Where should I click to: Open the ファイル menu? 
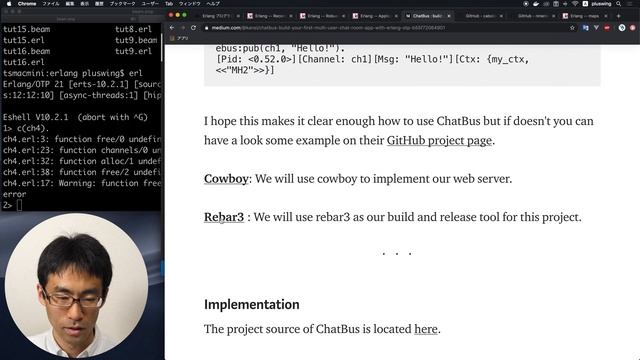pyautogui.click(x=51, y=4)
